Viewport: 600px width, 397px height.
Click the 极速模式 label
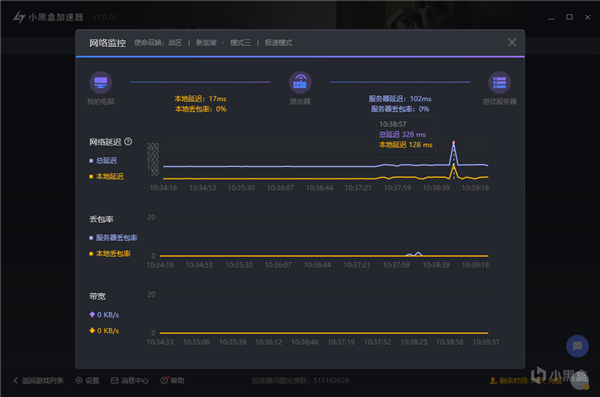point(279,42)
